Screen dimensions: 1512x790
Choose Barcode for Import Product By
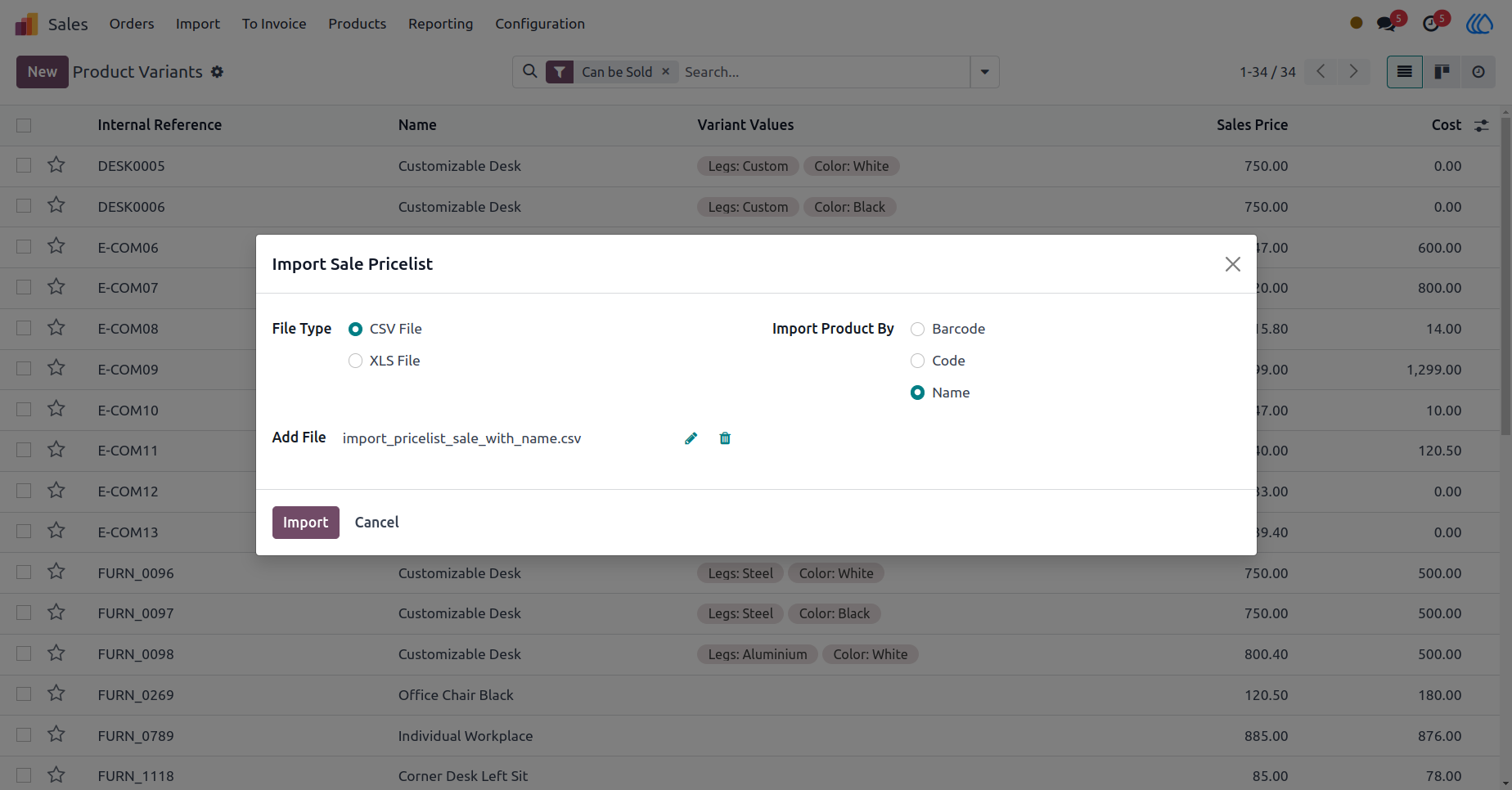tap(917, 329)
